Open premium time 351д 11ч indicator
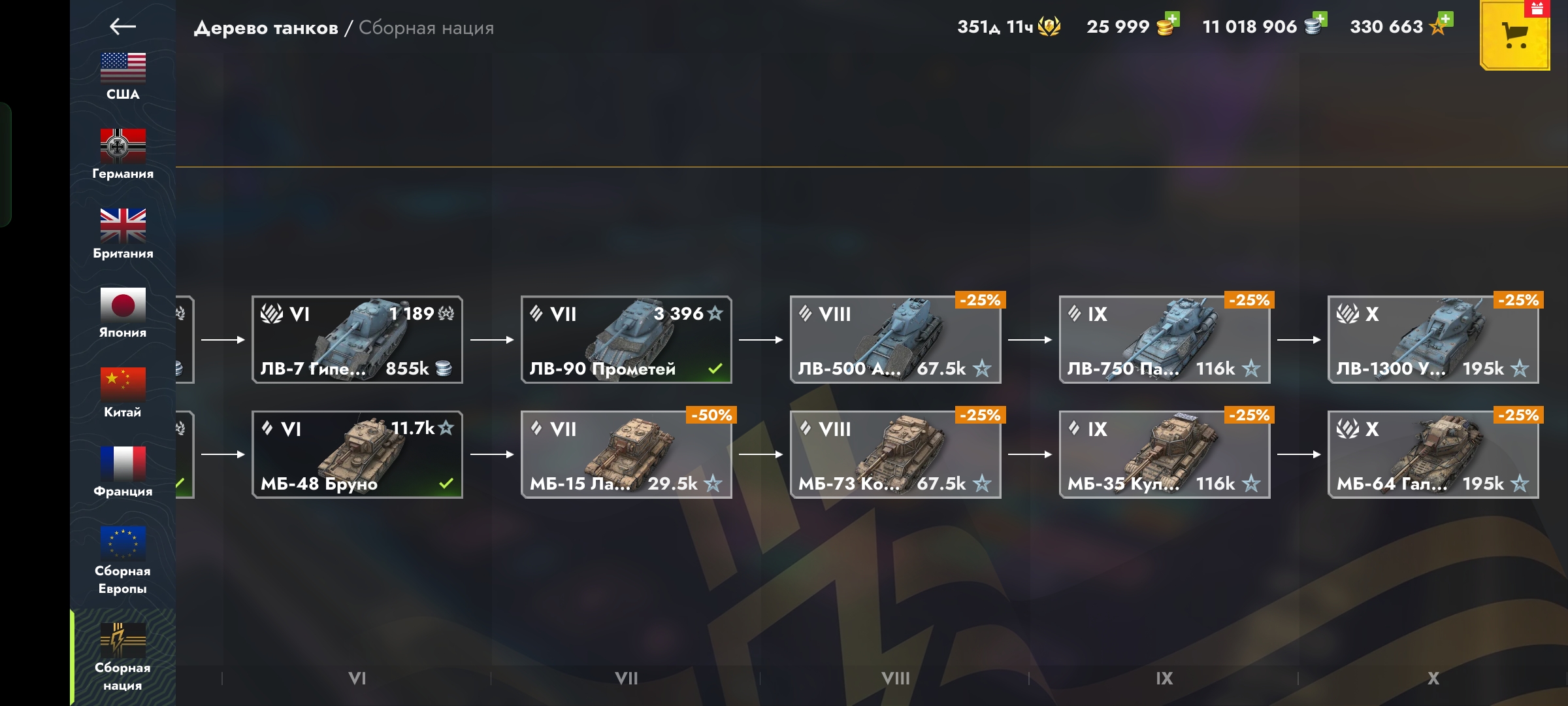 pyautogui.click(x=1009, y=27)
